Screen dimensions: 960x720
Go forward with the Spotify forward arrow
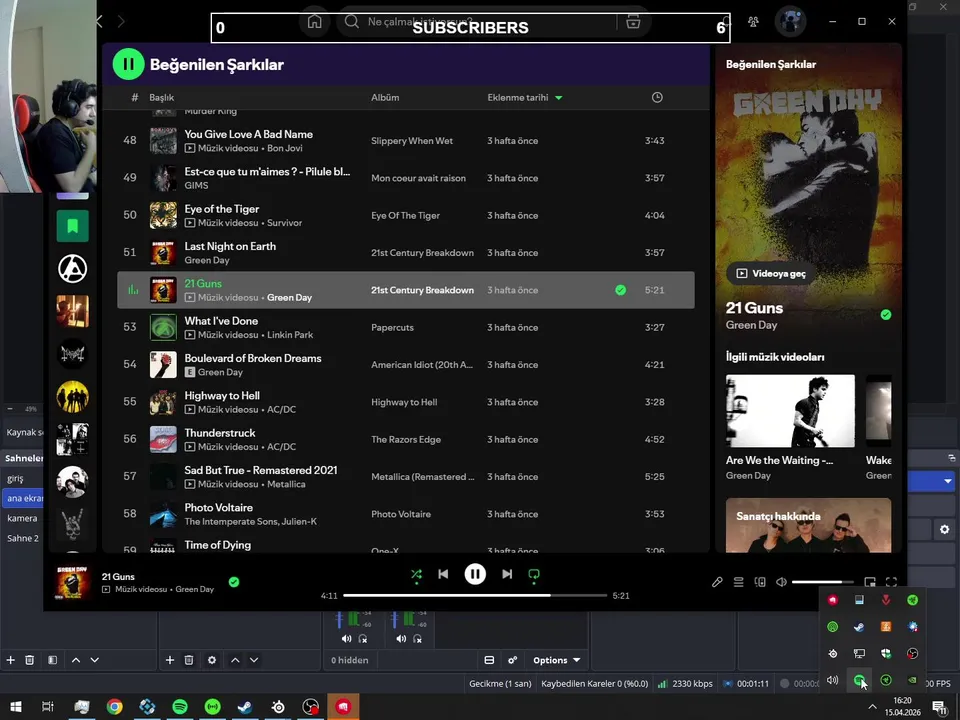click(x=121, y=22)
